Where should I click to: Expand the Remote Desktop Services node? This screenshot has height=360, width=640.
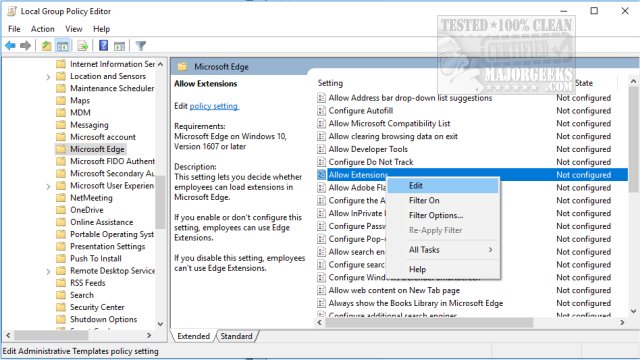48,271
